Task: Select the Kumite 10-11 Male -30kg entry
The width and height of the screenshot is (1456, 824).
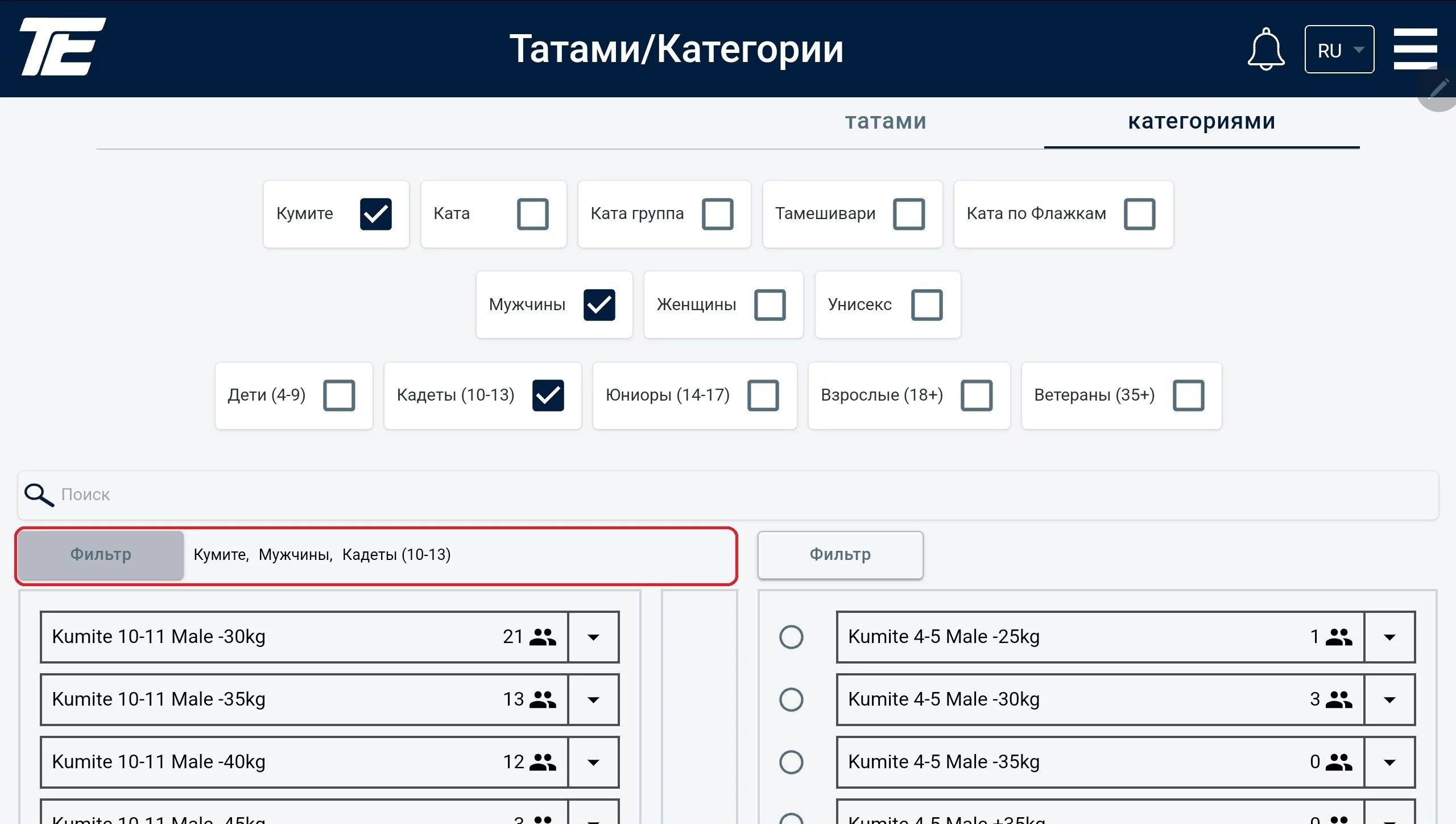Action: [x=304, y=637]
